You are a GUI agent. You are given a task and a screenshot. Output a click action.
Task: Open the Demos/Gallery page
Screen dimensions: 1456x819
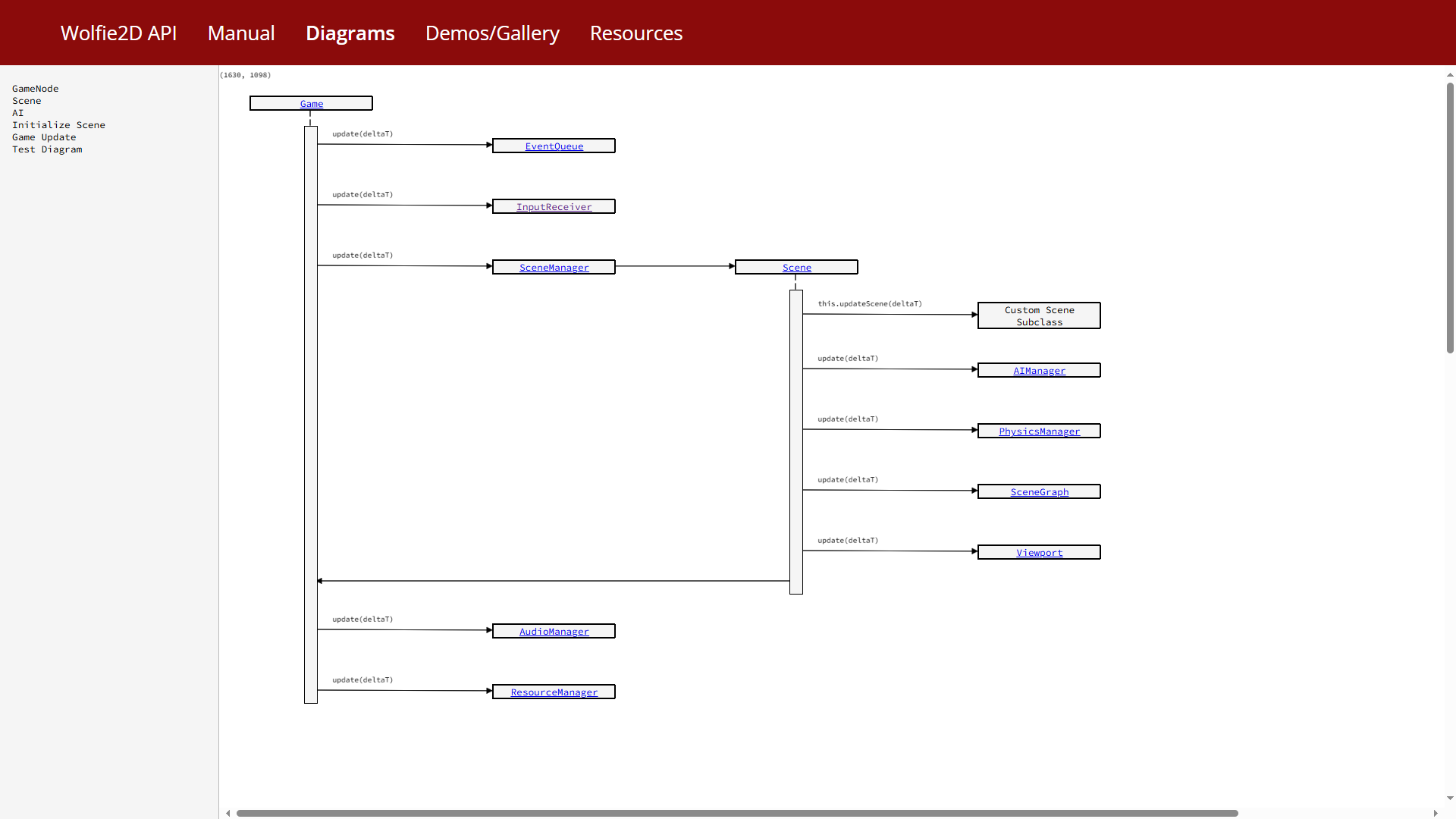(492, 33)
